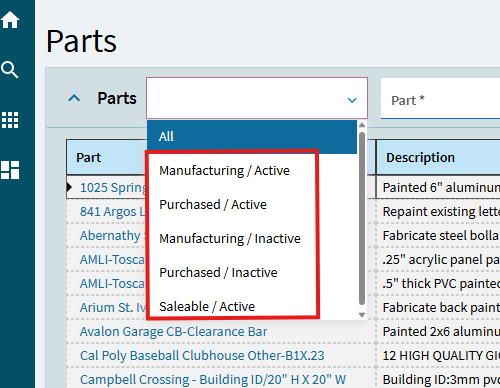This screenshot has width=500, height=388.
Task: Select 'Painted 2x6 aluminu' description cell
Action: tap(438, 332)
